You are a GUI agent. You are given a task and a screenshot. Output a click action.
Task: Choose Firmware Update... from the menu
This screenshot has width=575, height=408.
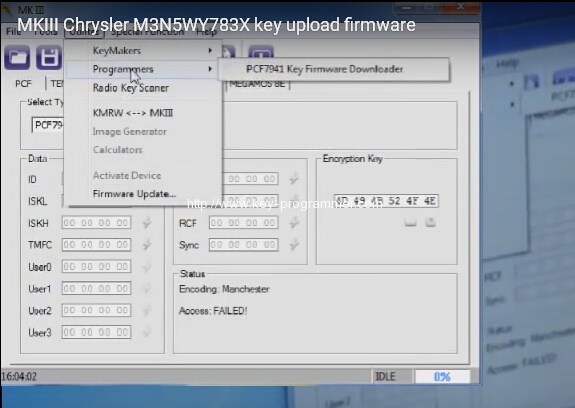[143, 194]
